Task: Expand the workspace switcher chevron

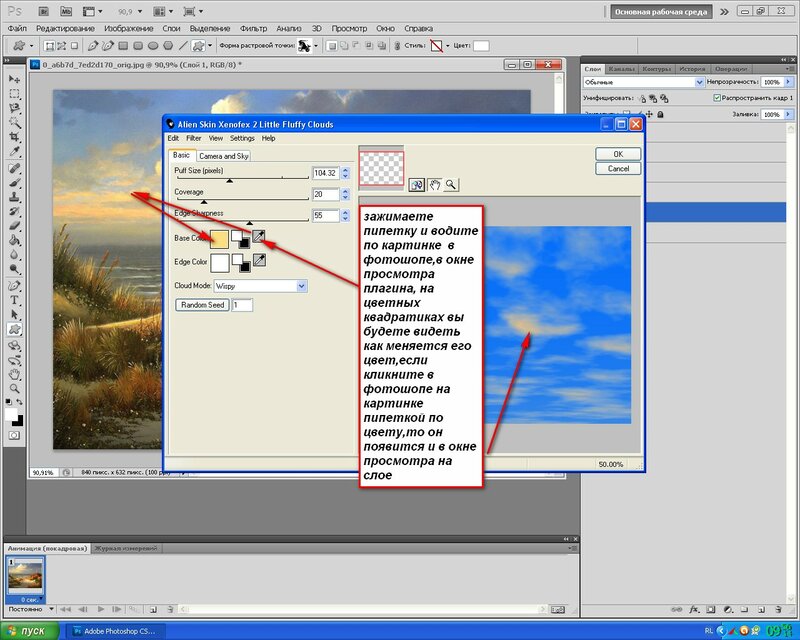Action: pyautogui.click(x=724, y=12)
